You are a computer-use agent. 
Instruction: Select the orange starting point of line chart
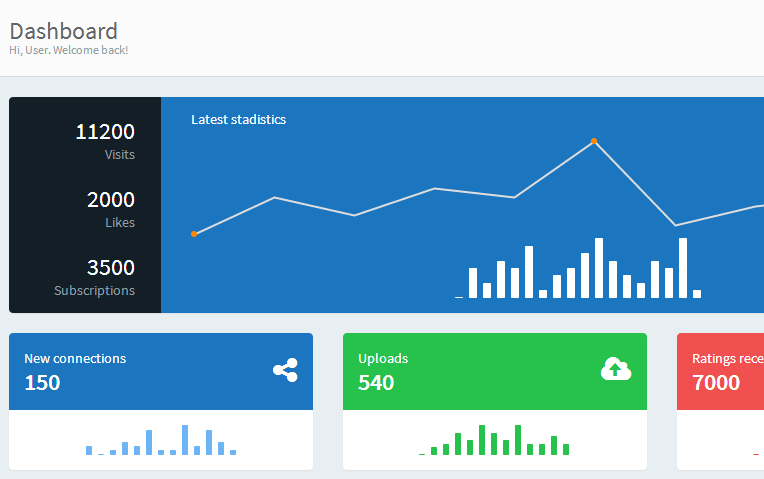(x=194, y=234)
